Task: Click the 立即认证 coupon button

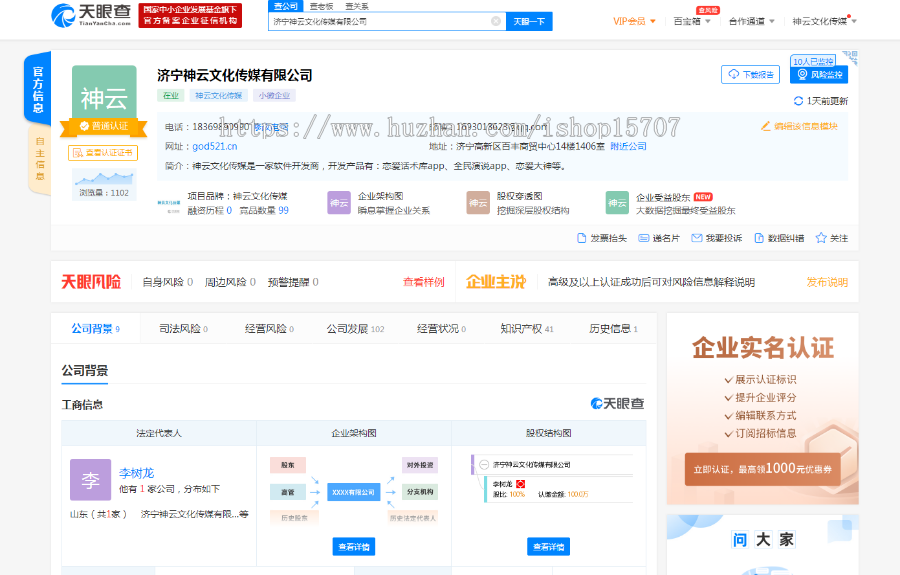Action: 762,469
